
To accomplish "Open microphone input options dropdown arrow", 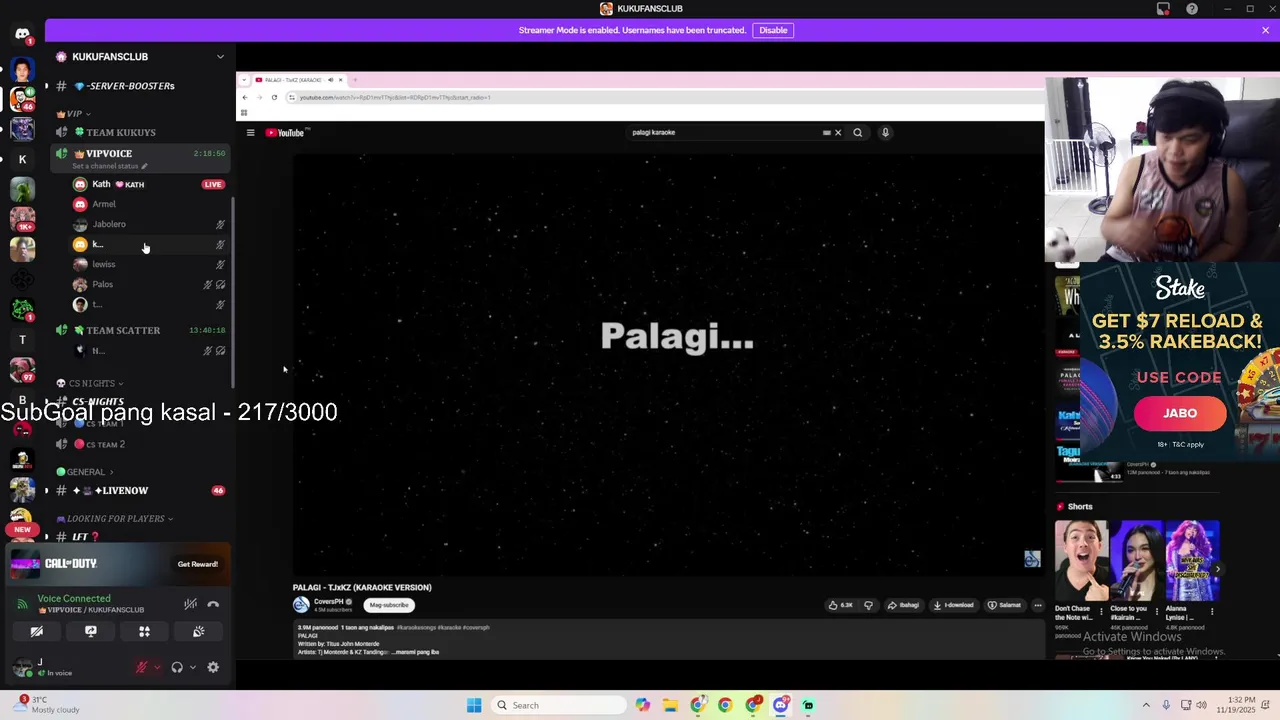I will click(157, 667).
